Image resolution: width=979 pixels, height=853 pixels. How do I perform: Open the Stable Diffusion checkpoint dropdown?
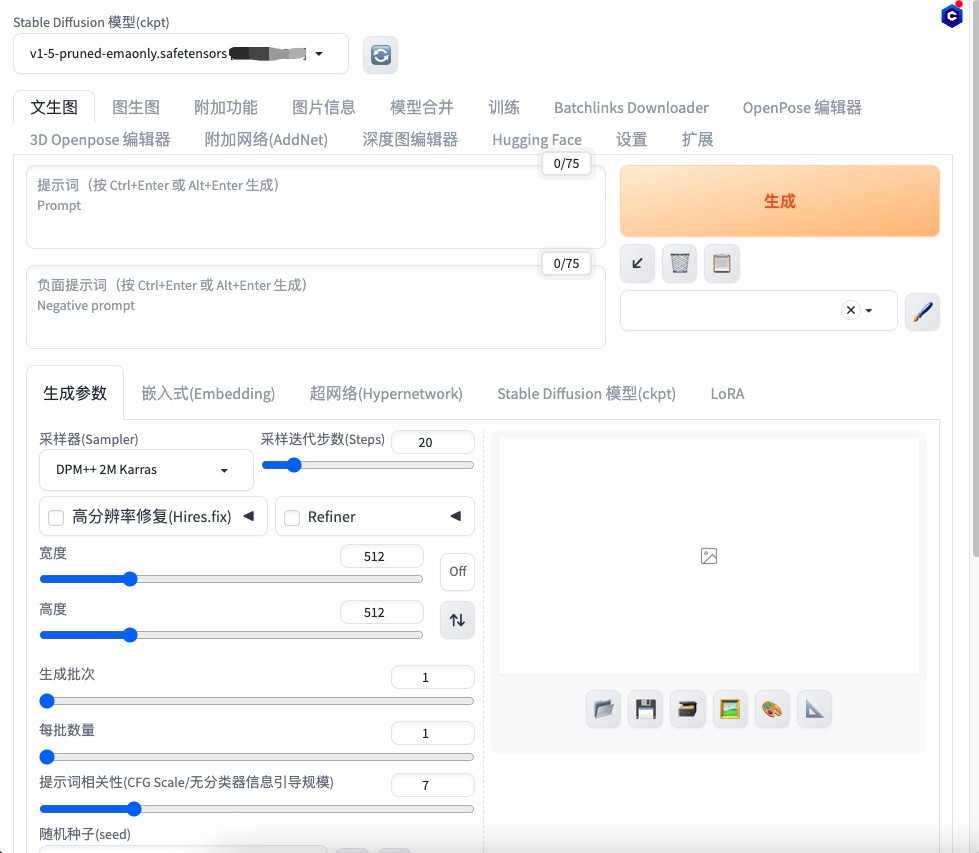coord(181,54)
